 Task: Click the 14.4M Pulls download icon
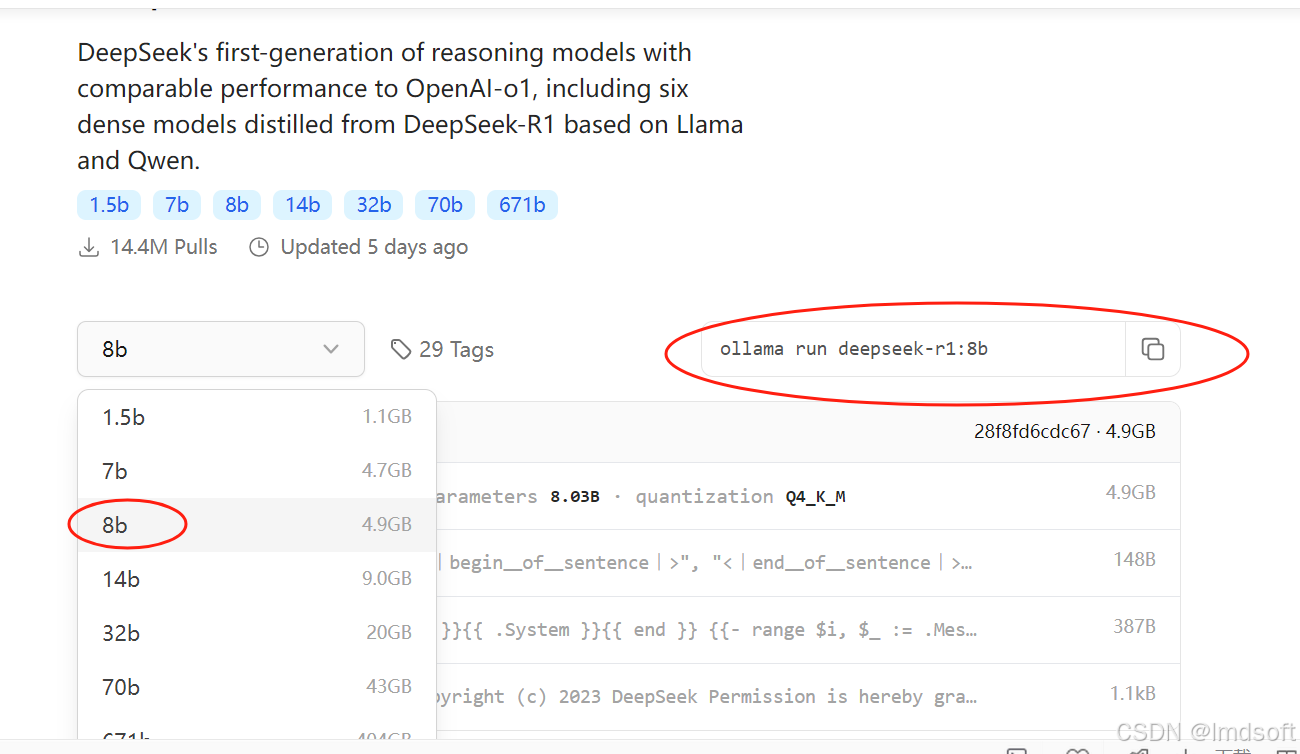pyautogui.click(x=89, y=247)
